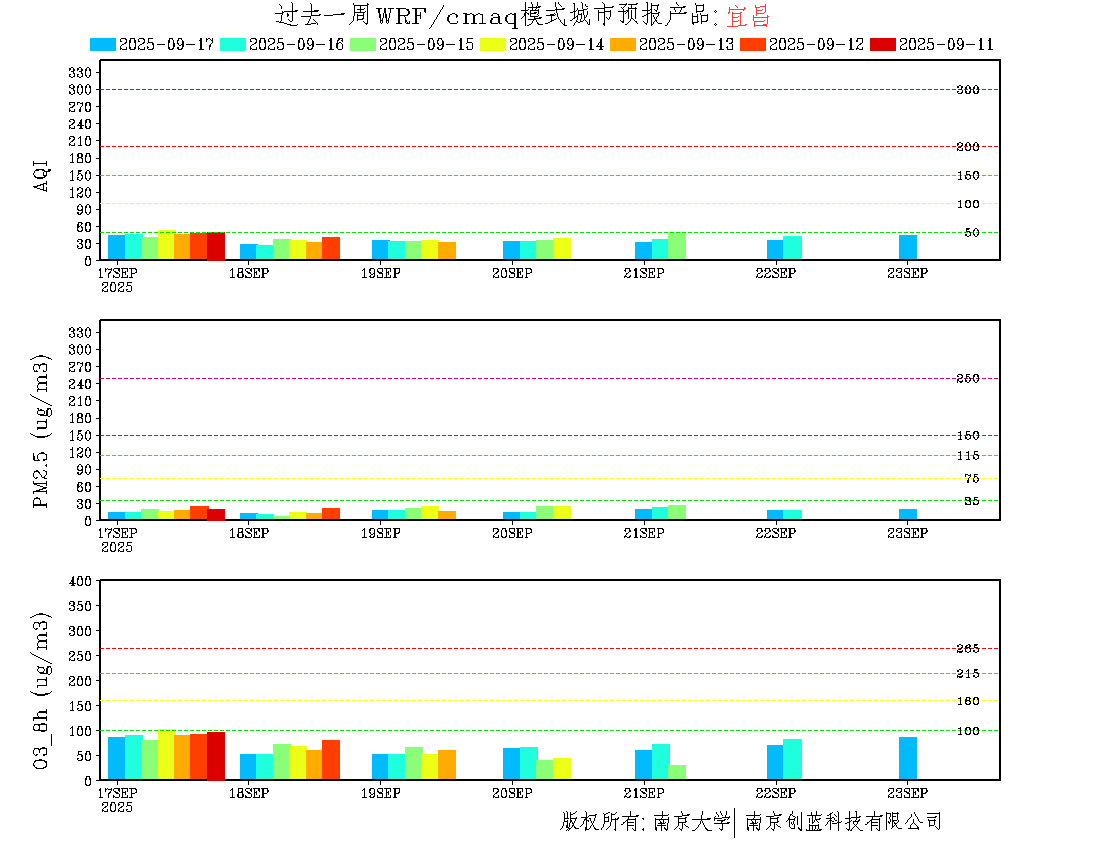The width and height of the screenshot is (1100, 850).
Task: Click the 100 threshold label in AQI chart
Action: [x=968, y=204]
